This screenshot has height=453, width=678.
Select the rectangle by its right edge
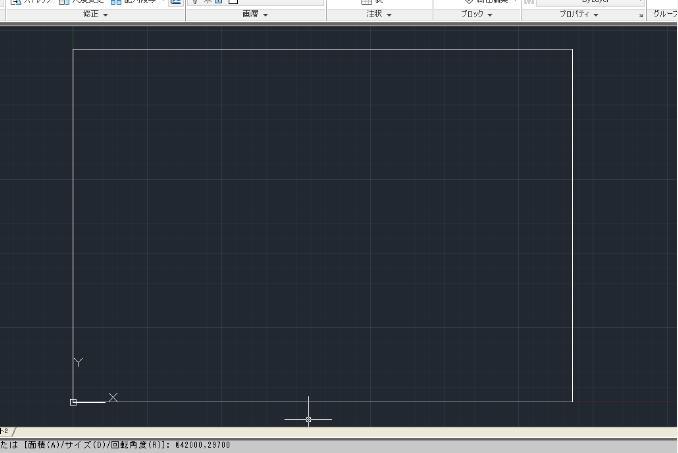click(572, 225)
